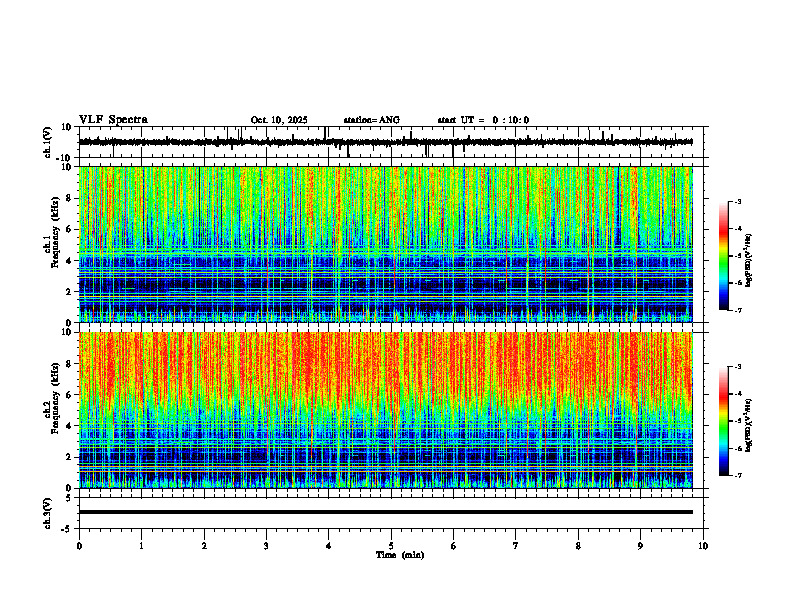Click time-axis tick label "6" at bottom
Image resolution: width=792 pixels, height=612 pixels.
click(453, 546)
